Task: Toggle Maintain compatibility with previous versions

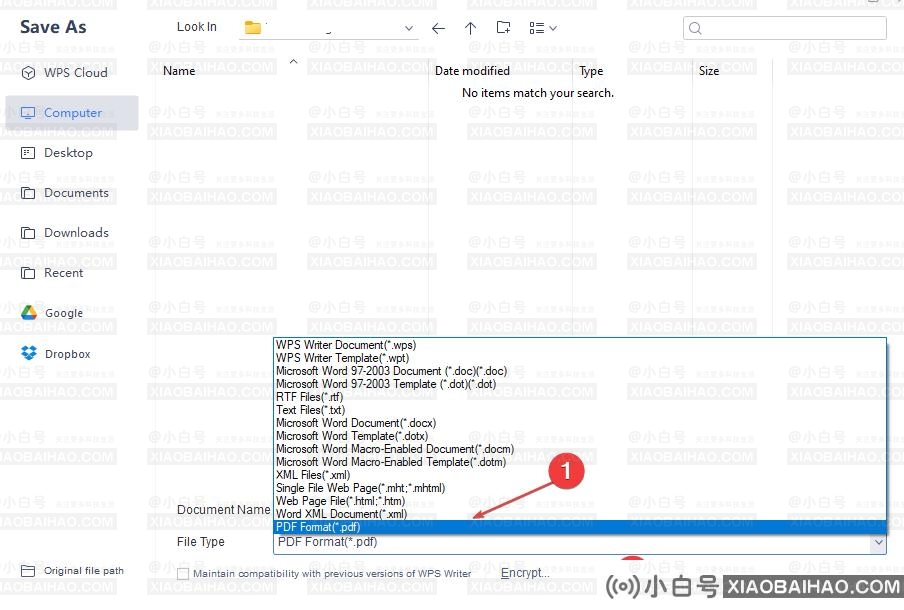Action: 183,574
